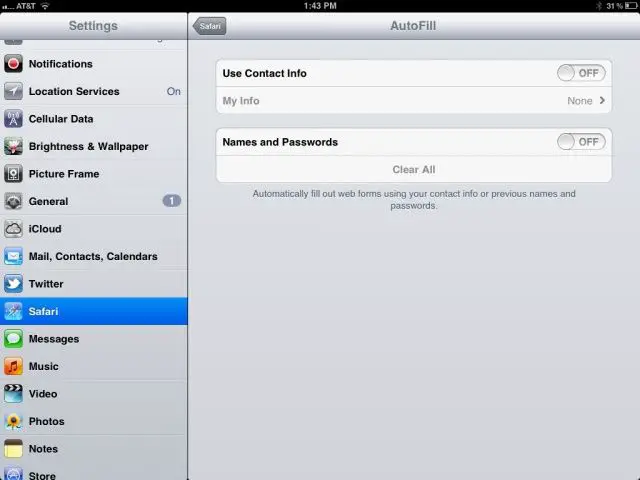
Task: Tap the Photos sunflower icon
Action: coord(13,421)
